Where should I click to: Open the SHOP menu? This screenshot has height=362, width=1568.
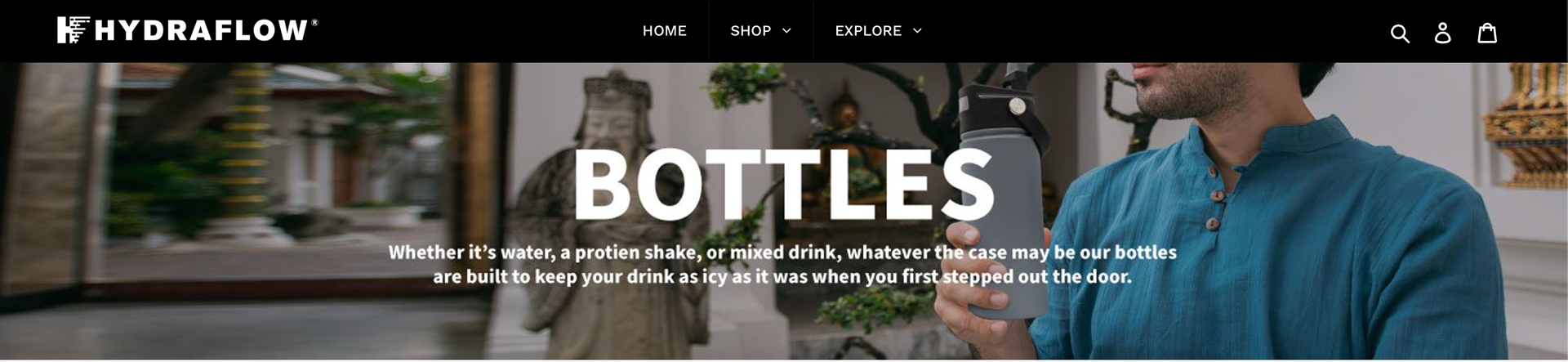[x=751, y=31]
